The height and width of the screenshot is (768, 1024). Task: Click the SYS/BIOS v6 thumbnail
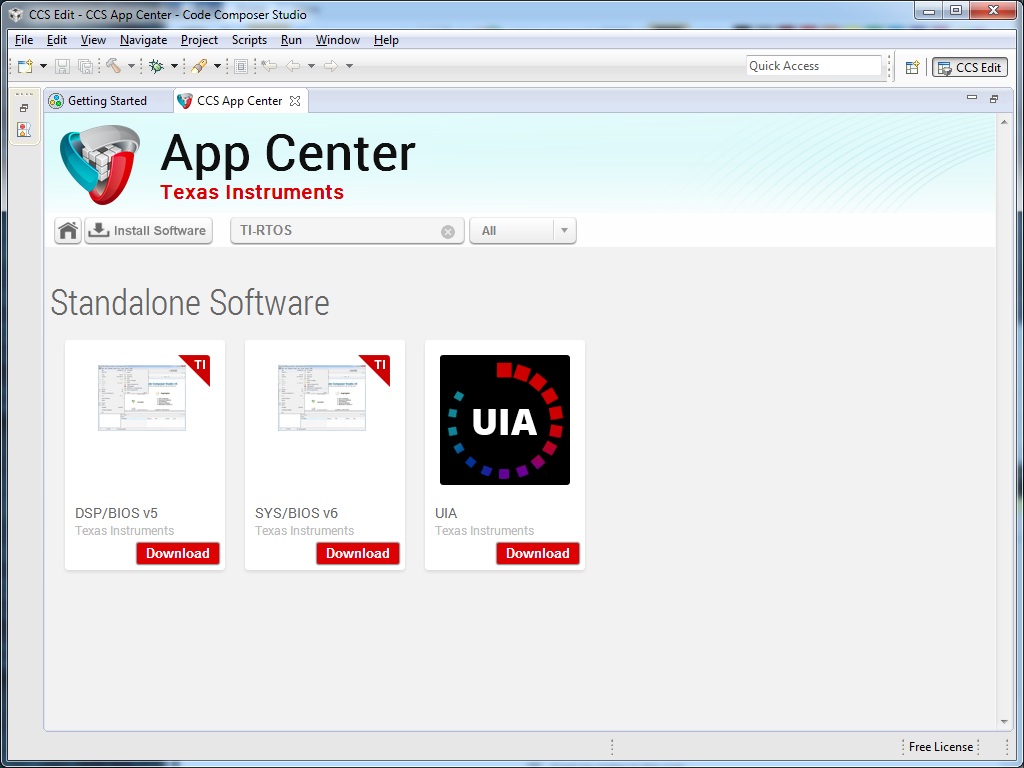pyautogui.click(x=322, y=398)
